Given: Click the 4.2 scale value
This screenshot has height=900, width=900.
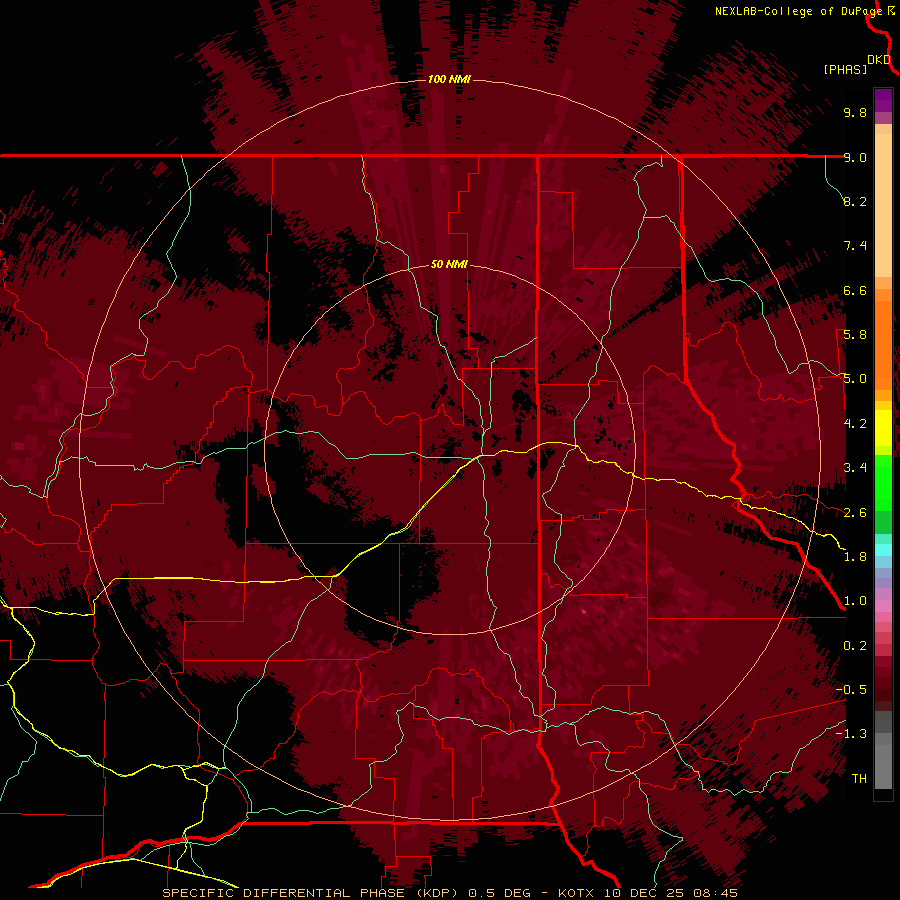Looking at the screenshot, I should [855, 424].
